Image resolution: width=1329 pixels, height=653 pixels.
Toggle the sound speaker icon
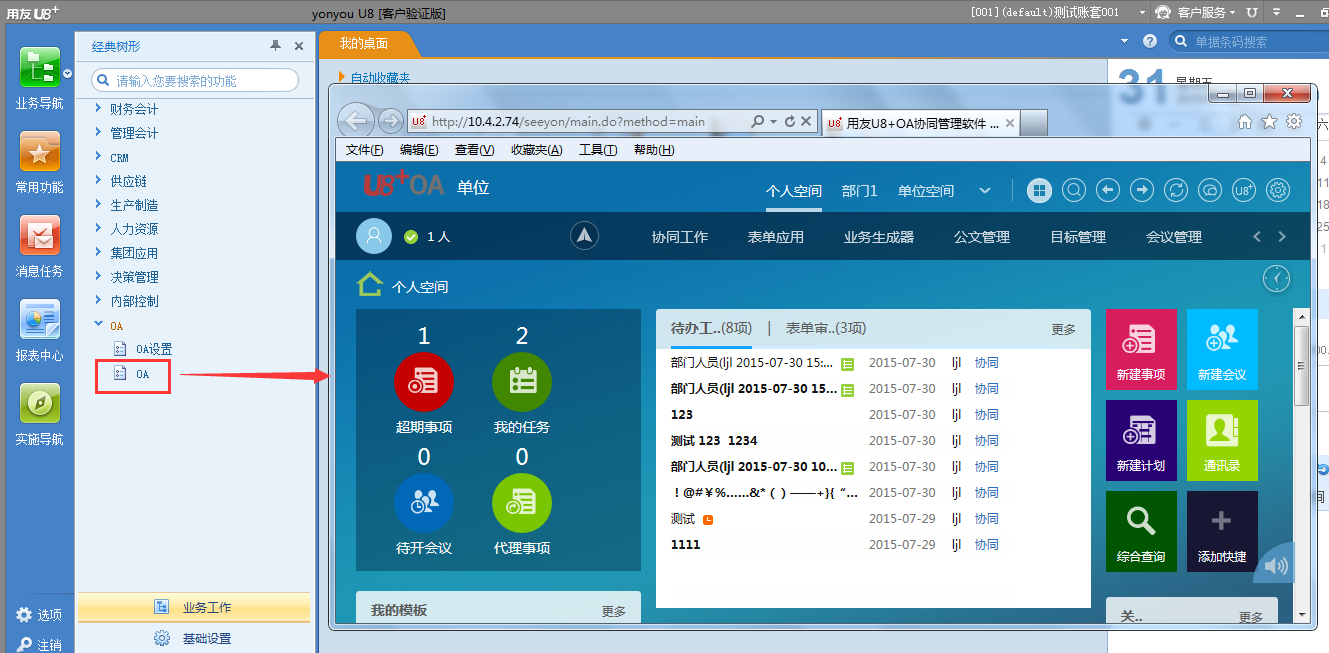point(1275,566)
